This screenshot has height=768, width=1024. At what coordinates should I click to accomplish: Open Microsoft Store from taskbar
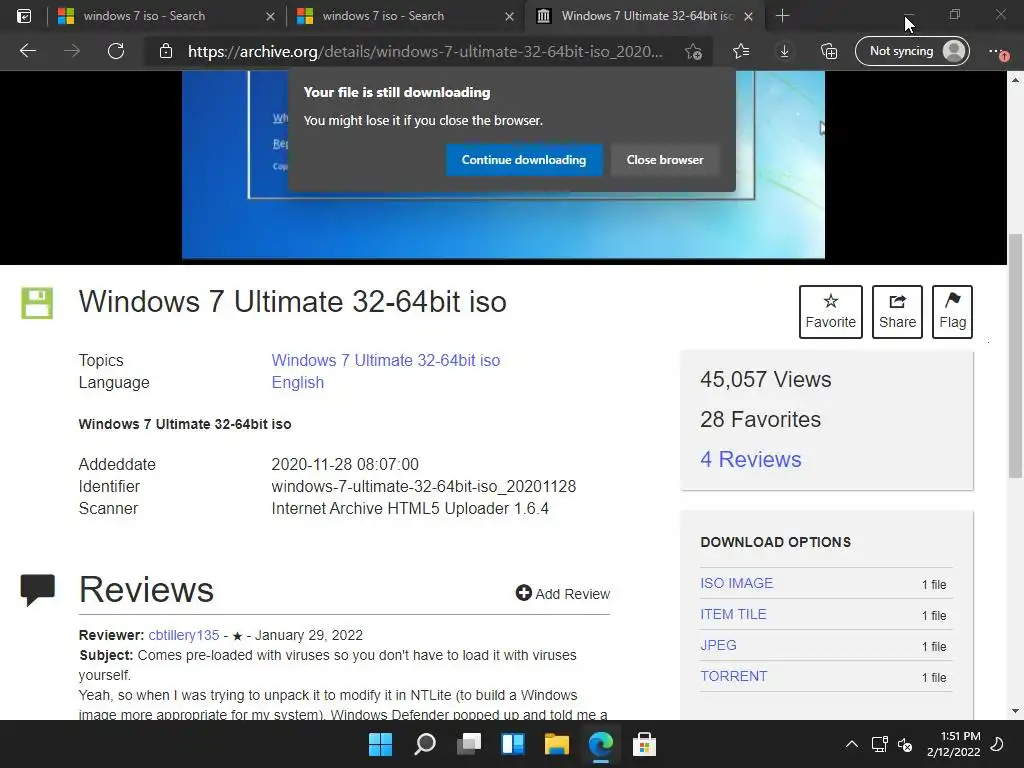point(645,744)
